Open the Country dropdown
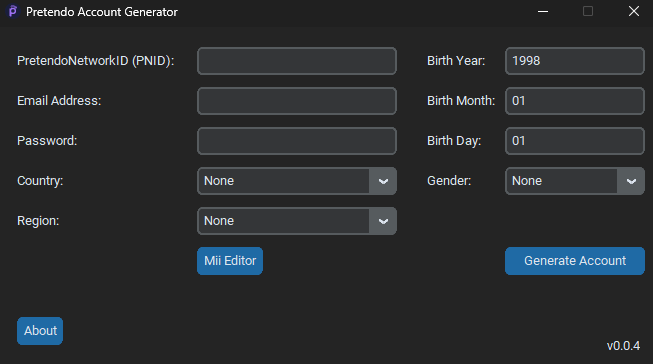This screenshot has width=653, height=364. point(297,181)
